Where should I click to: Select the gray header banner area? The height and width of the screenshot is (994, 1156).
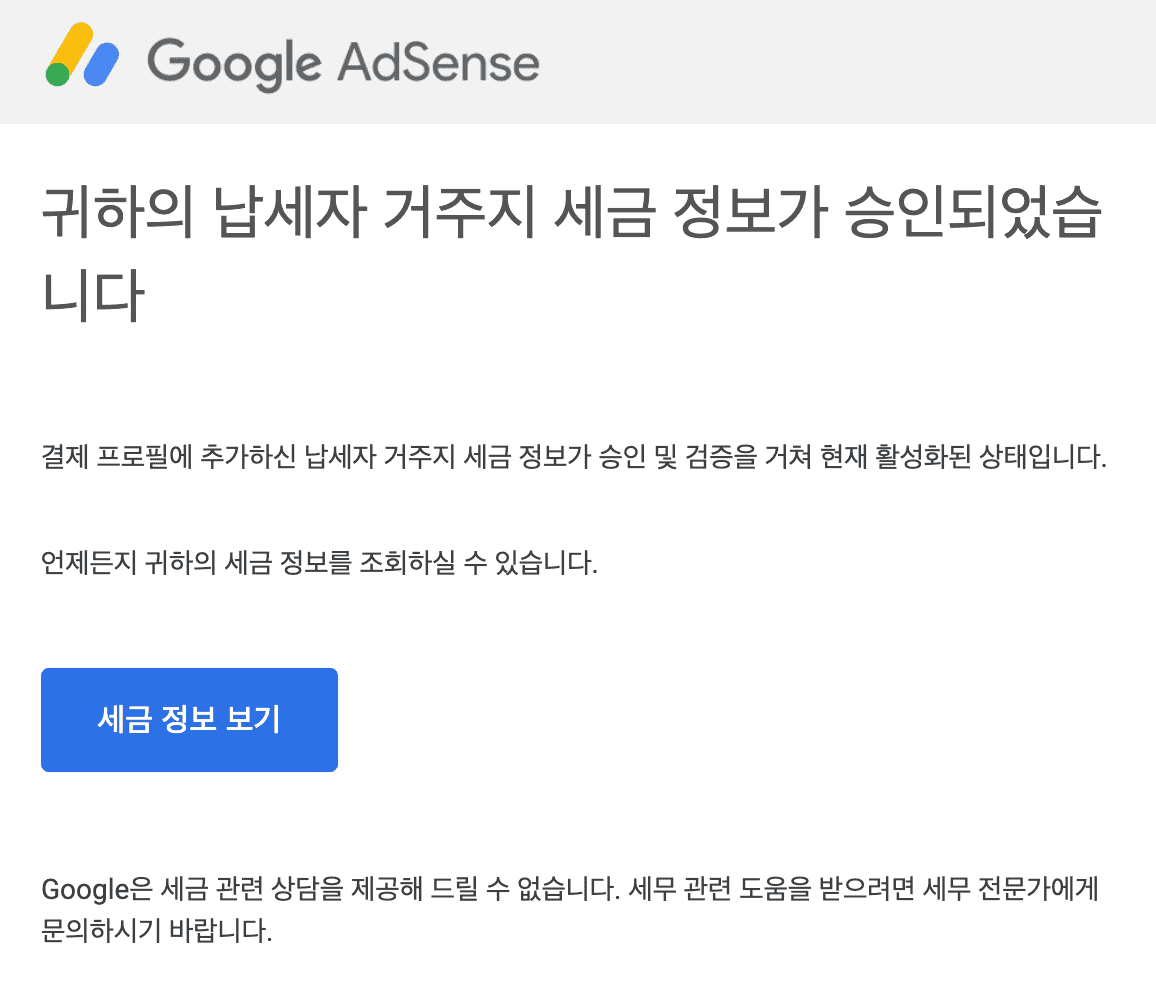[x=800, y=62]
